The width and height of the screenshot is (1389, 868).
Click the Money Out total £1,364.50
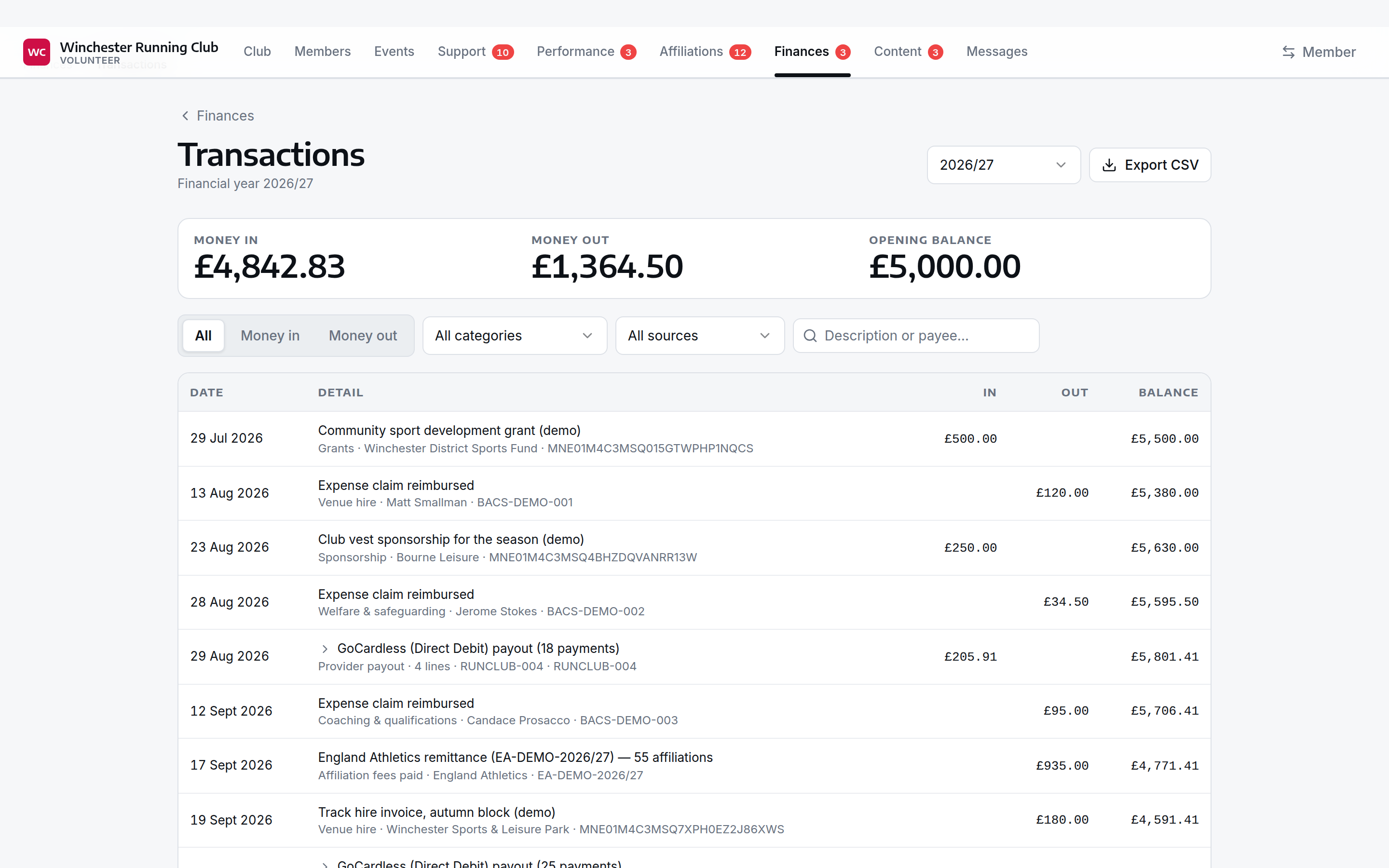click(607, 267)
